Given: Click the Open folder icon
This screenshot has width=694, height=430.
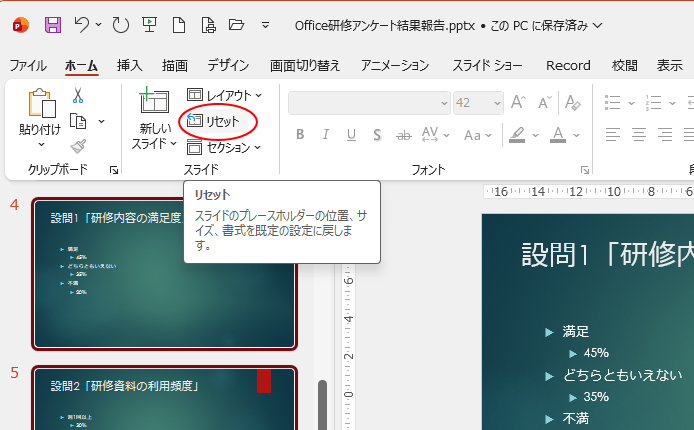Looking at the screenshot, I should coord(236,25).
